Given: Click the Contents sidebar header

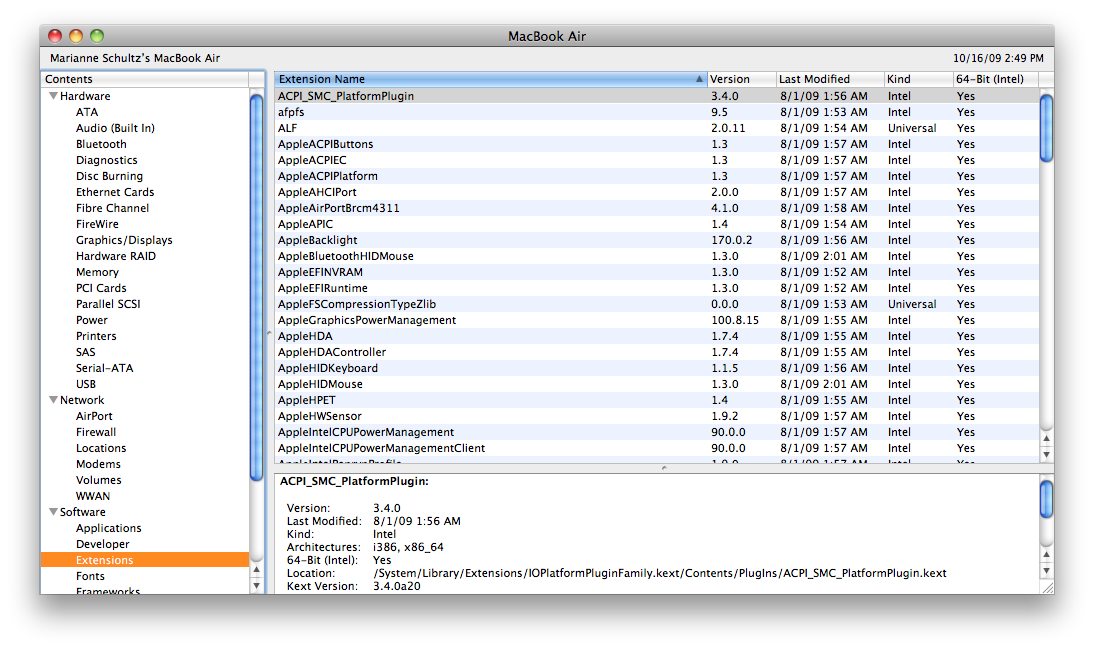Looking at the screenshot, I should pyautogui.click(x=145, y=80).
